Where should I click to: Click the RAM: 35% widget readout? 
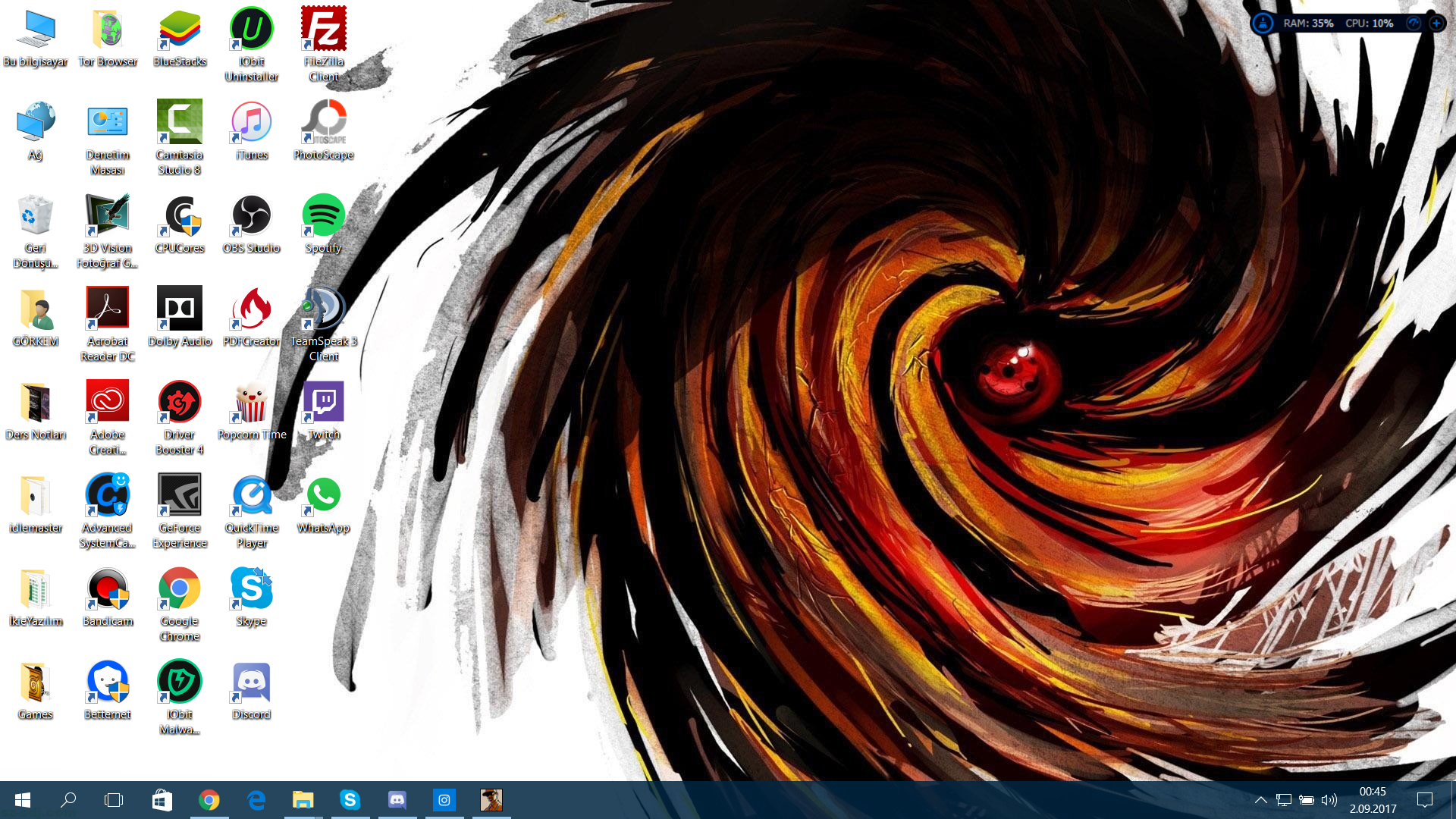(1308, 24)
